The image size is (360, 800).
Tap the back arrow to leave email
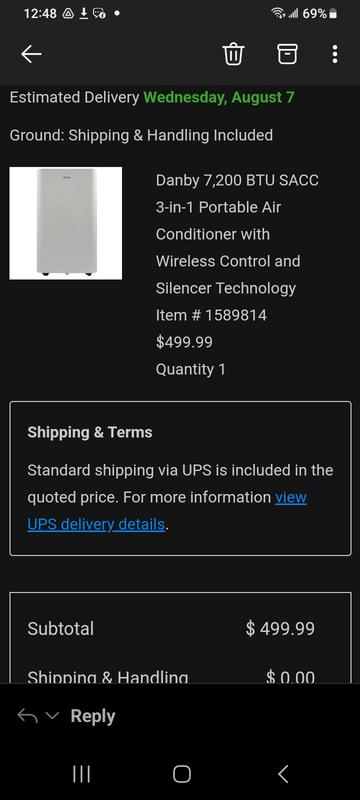pyautogui.click(x=31, y=54)
